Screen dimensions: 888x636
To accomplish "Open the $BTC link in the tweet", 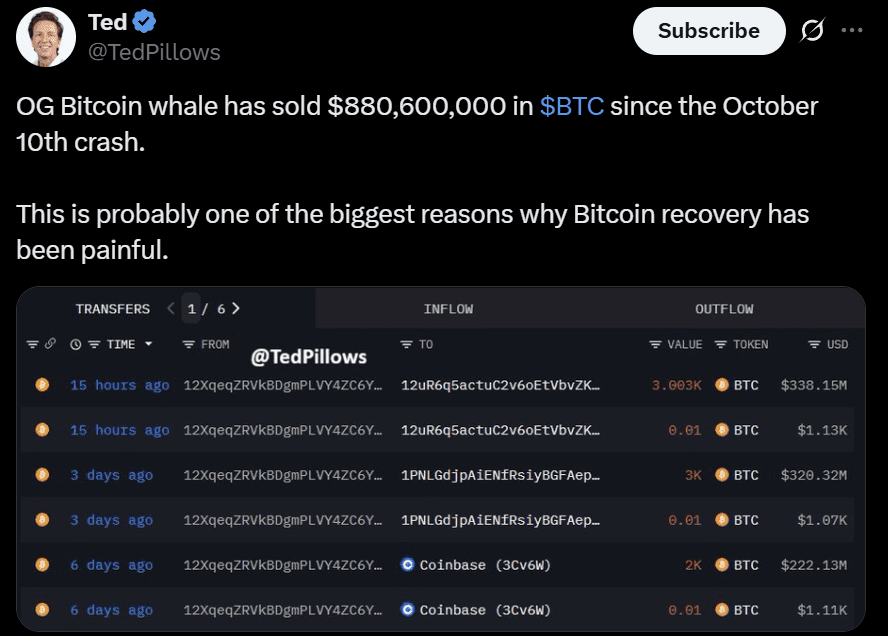I will [x=572, y=105].
